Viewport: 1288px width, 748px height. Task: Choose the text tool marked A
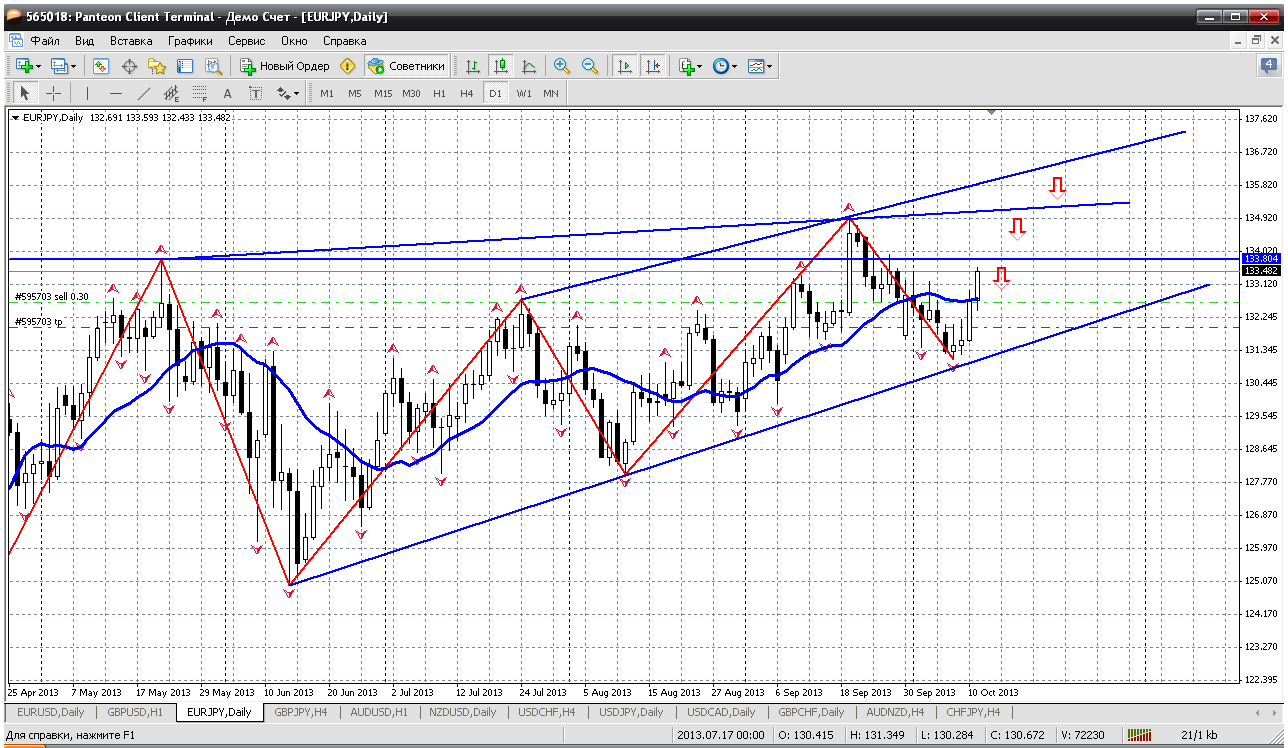pos(228,93)
